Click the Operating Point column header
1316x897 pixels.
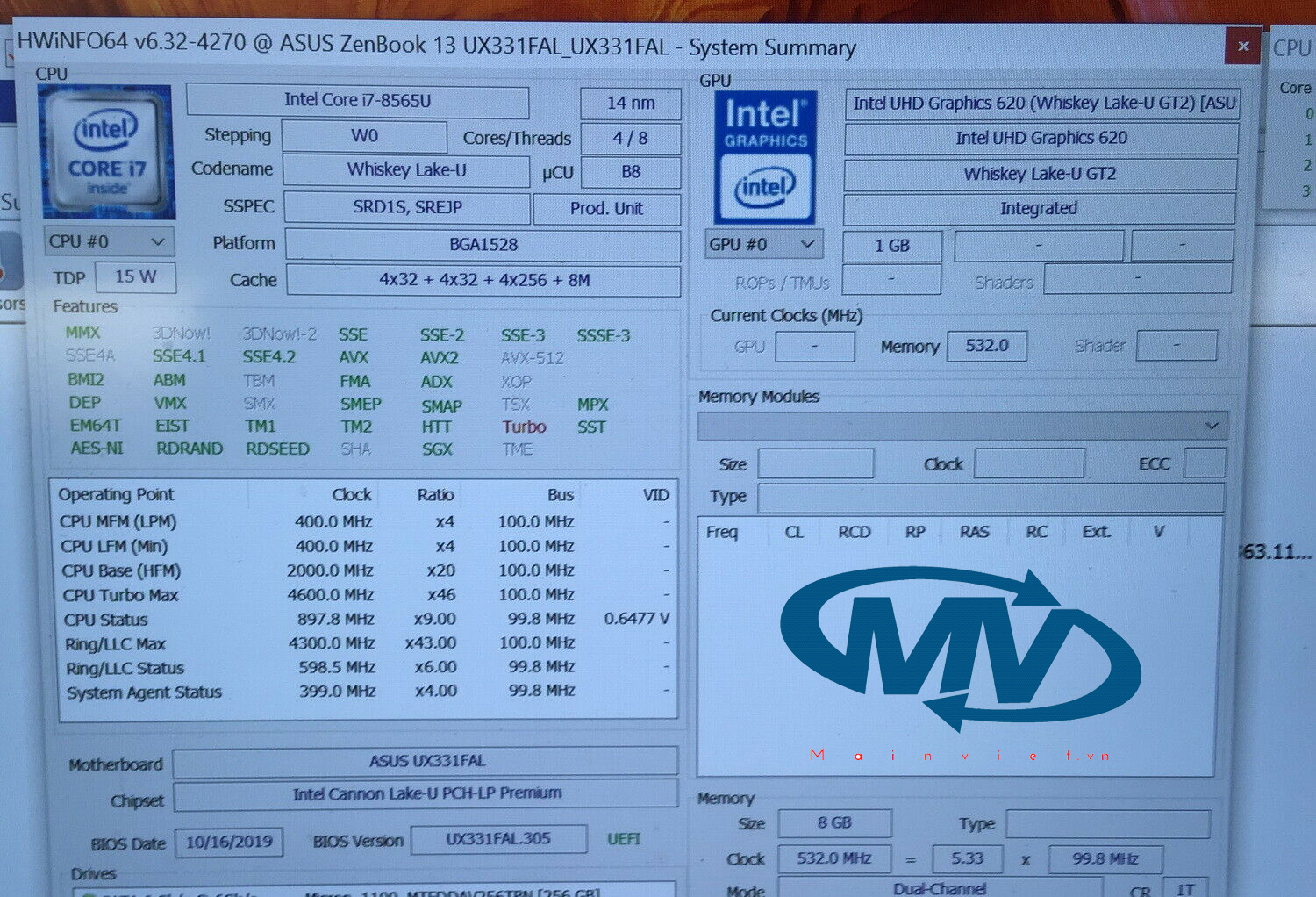(116, 494)
